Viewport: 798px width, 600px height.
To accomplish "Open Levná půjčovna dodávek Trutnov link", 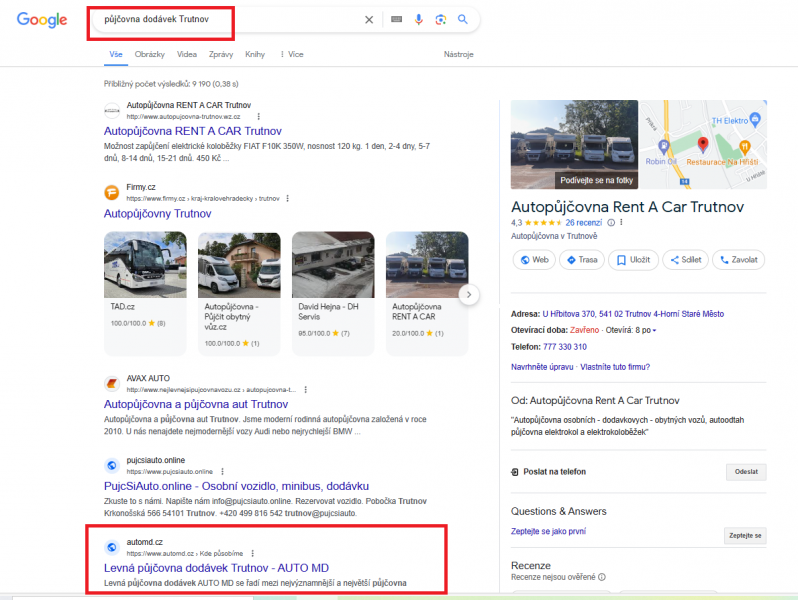I will click(x=216, y=568).
